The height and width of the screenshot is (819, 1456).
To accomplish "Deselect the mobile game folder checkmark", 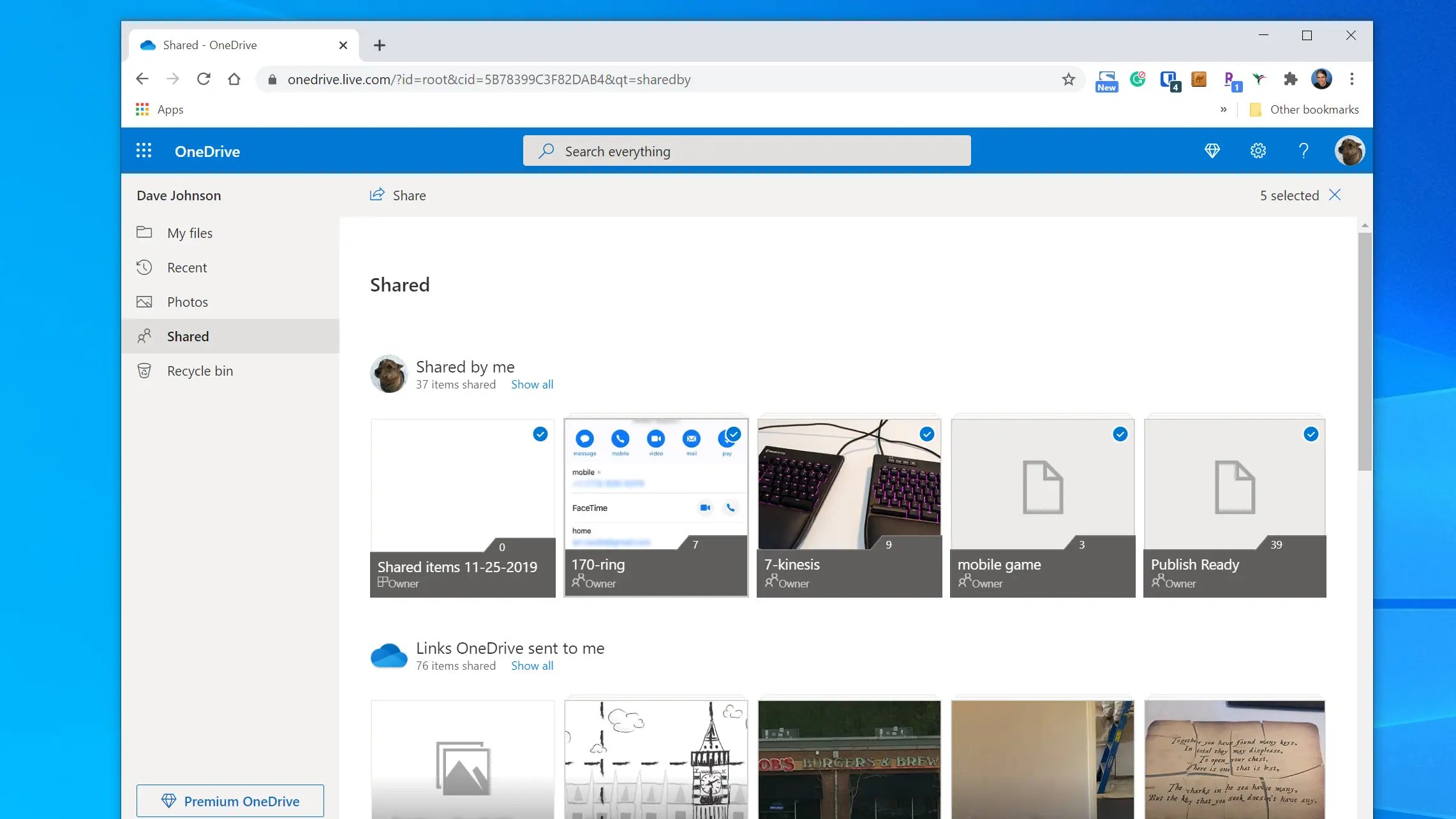I will 1121,434.
